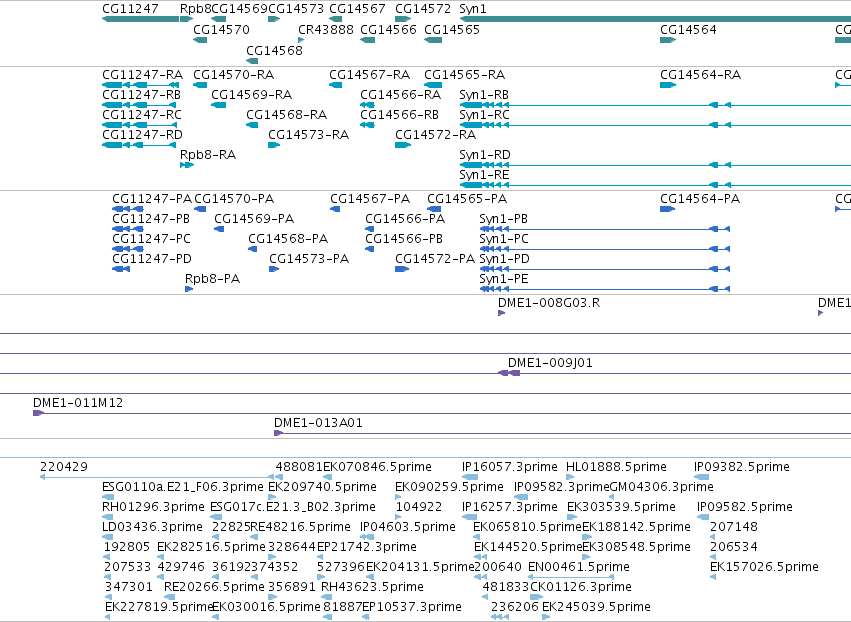Select the CG14569-RA transcript label

tap(251, 94)
